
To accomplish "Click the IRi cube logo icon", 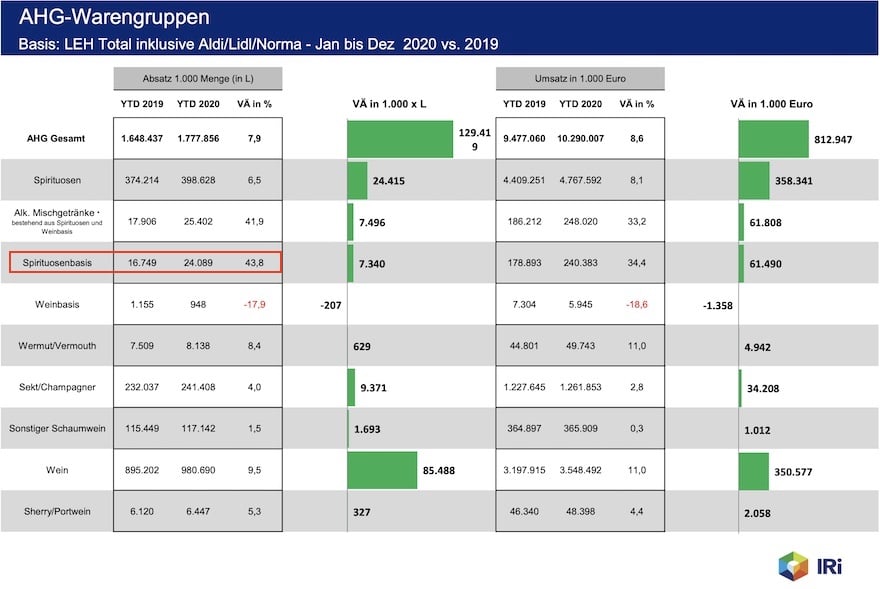I will (793, 564).
